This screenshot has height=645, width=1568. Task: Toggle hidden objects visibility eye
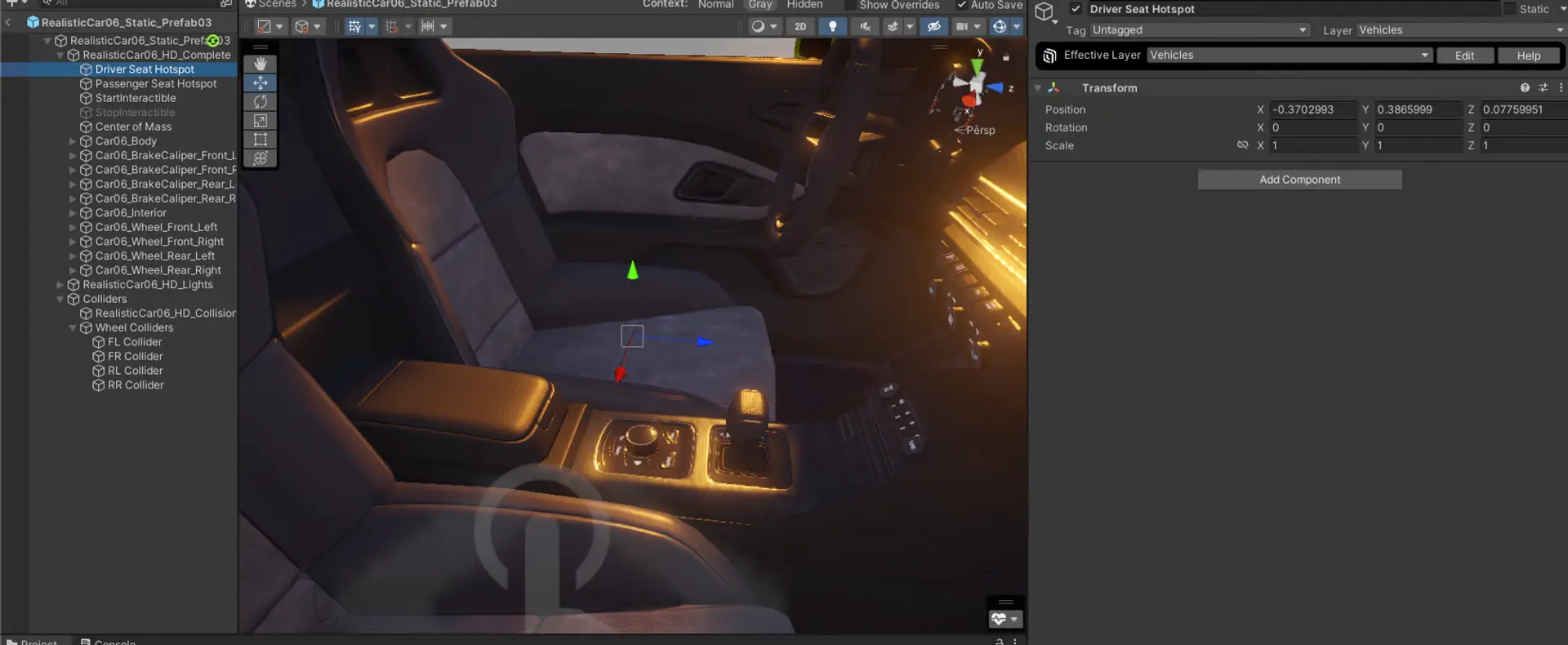(x=934, y=26)
